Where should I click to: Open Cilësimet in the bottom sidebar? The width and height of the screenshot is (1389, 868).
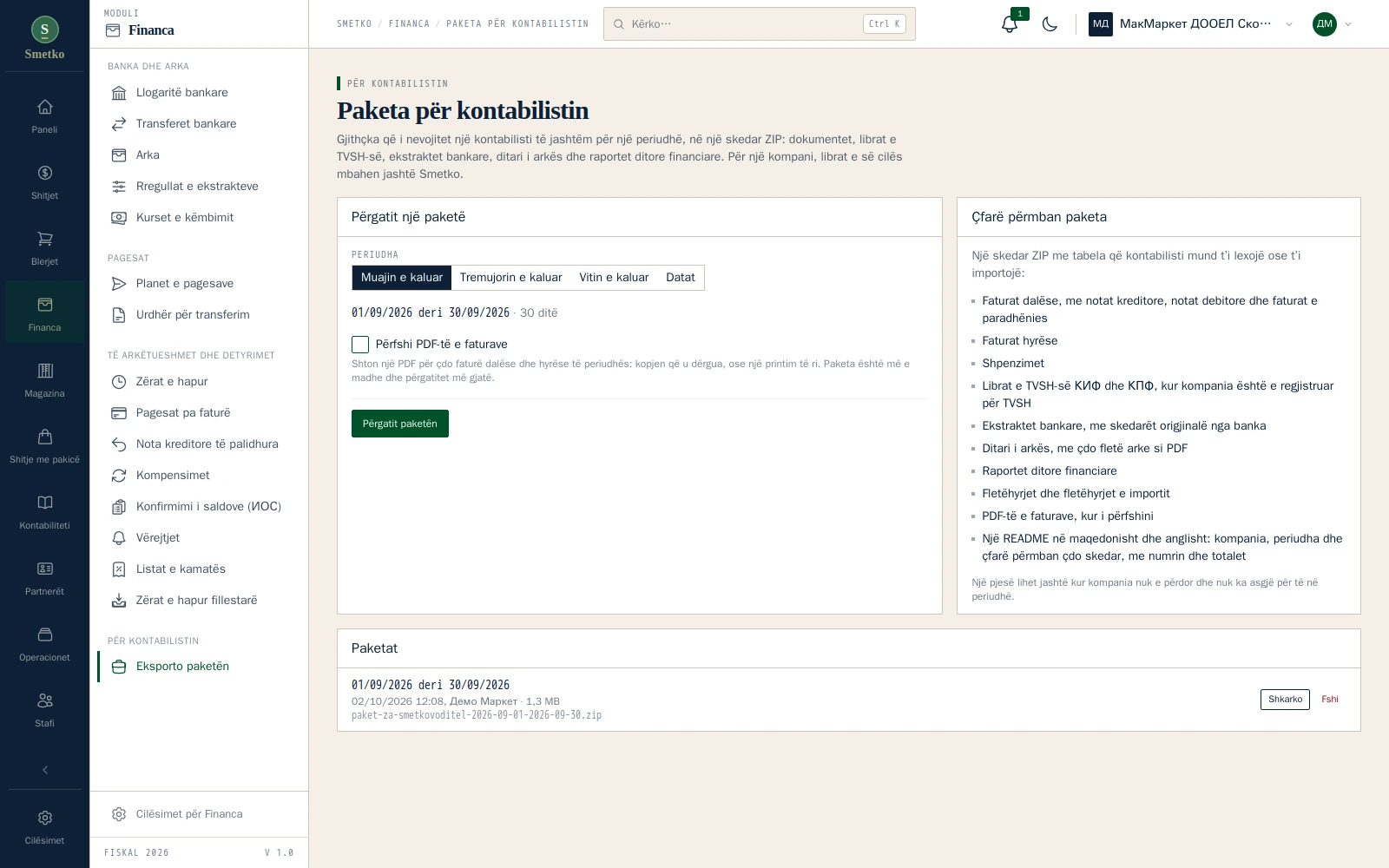(44, 827)
